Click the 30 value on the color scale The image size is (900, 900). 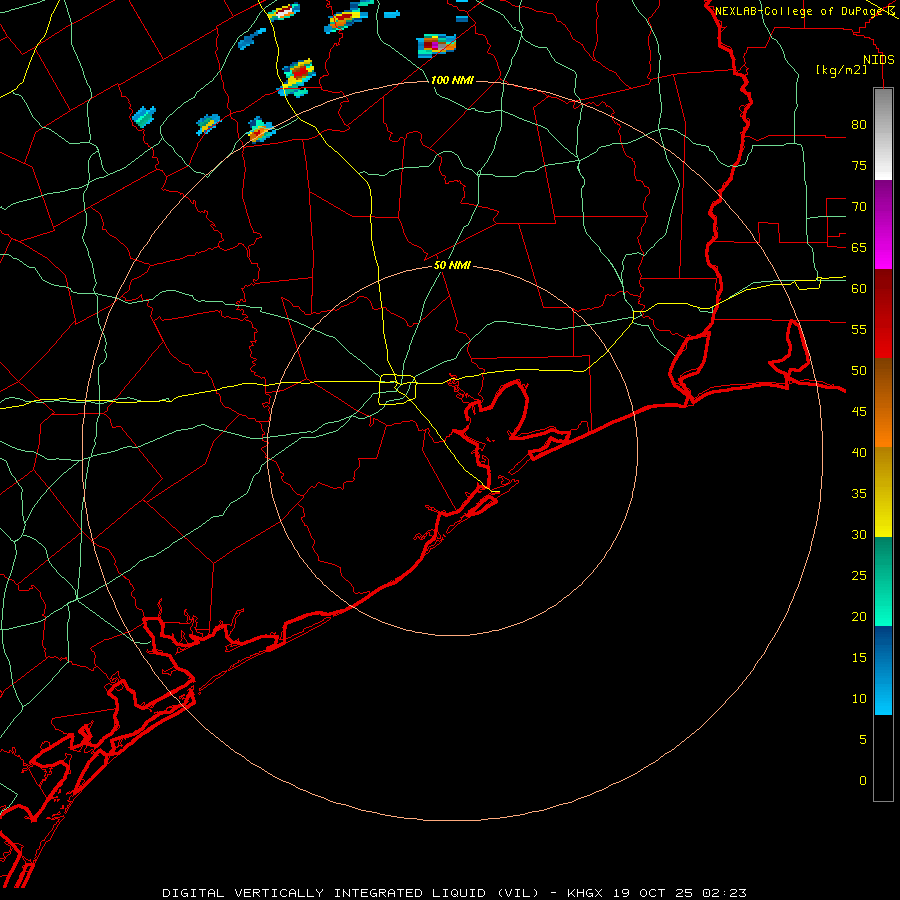[x=859, y=534]
